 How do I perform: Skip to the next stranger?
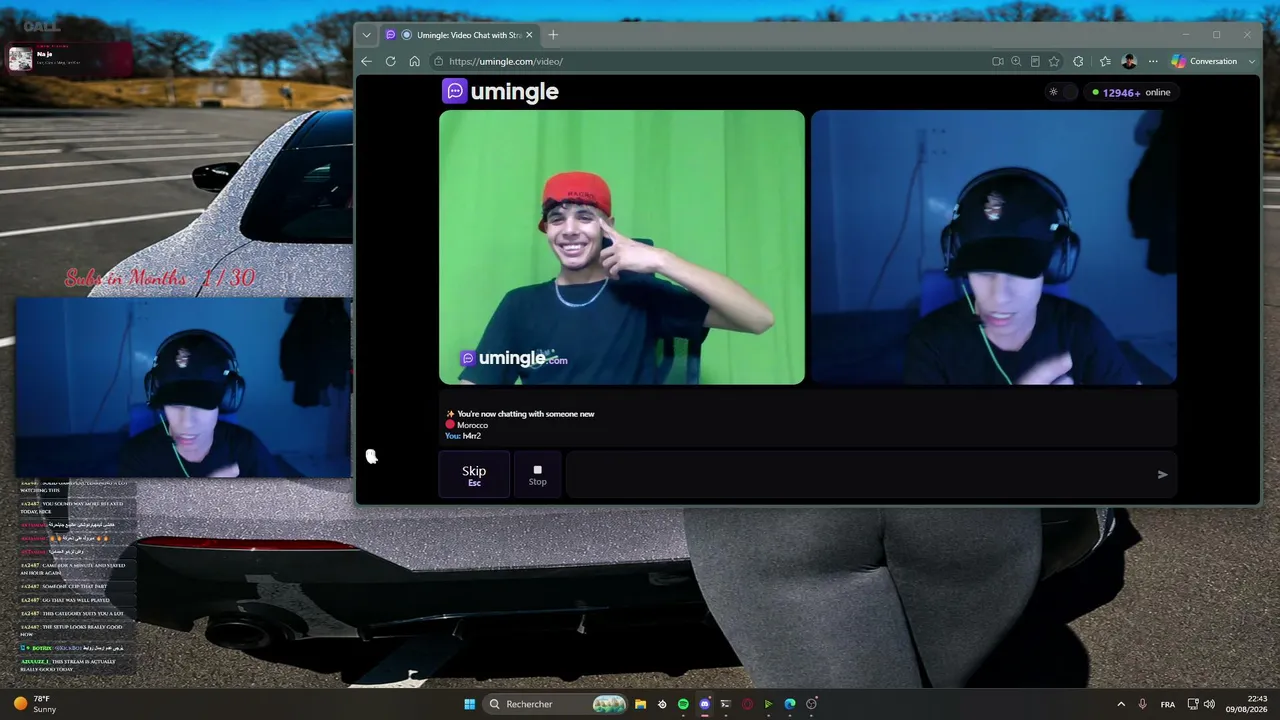pyautogui.click(x=474, y=475)
